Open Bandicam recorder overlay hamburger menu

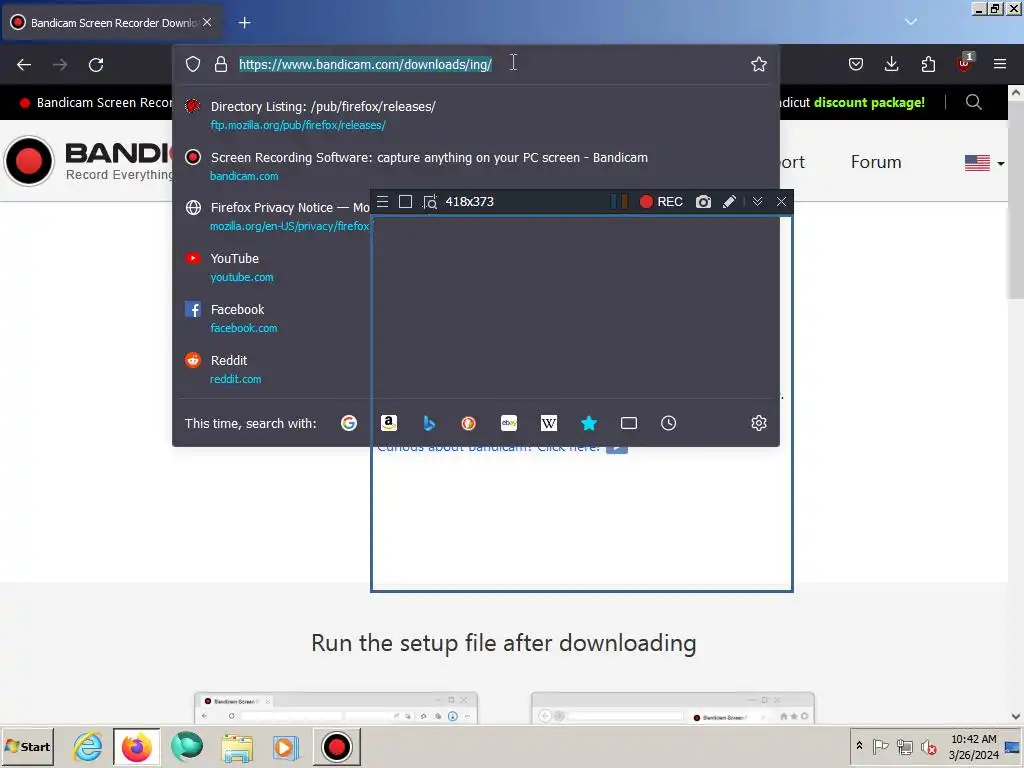[383, 202]
